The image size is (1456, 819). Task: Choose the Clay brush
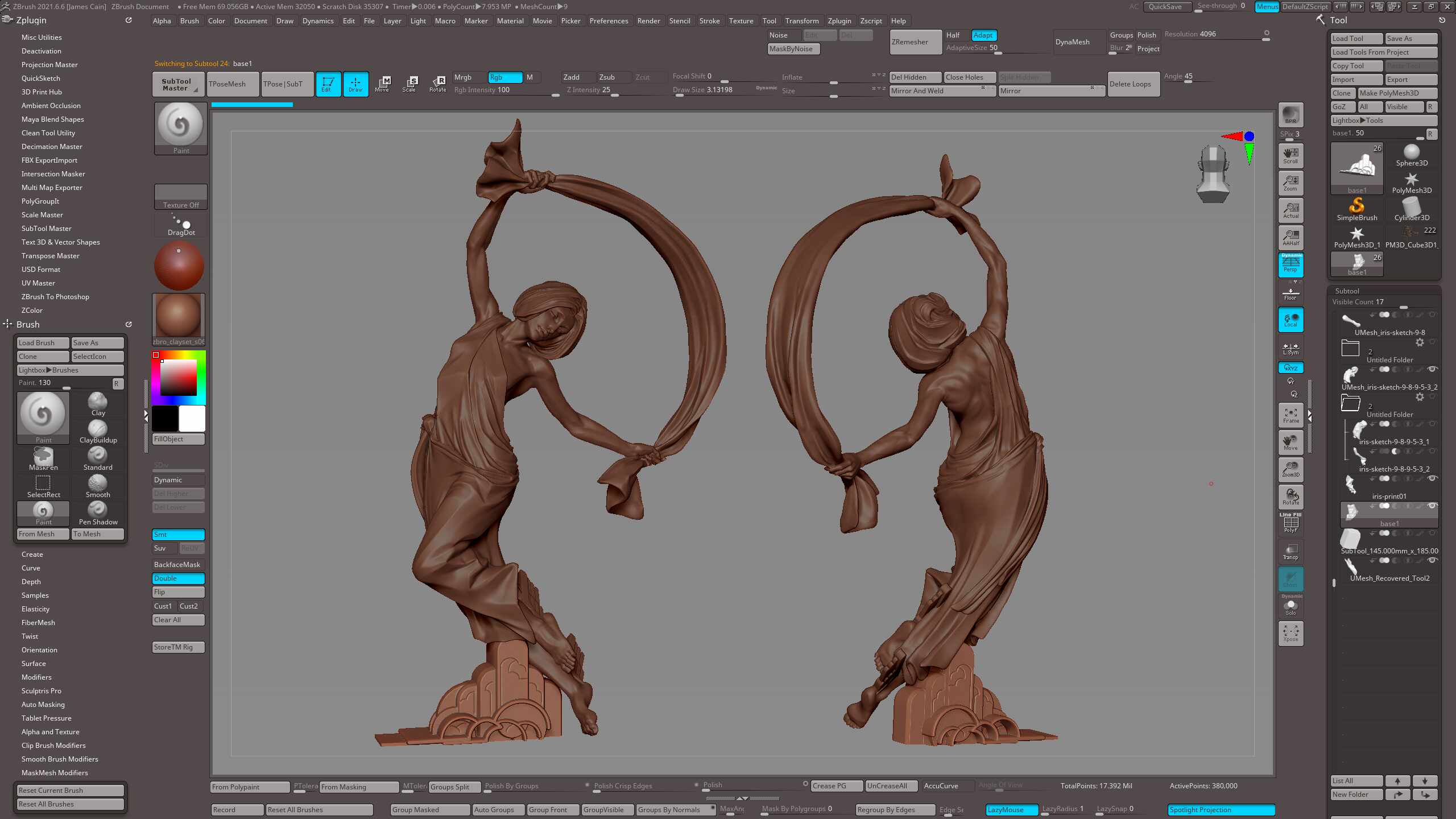coord(98,404)
